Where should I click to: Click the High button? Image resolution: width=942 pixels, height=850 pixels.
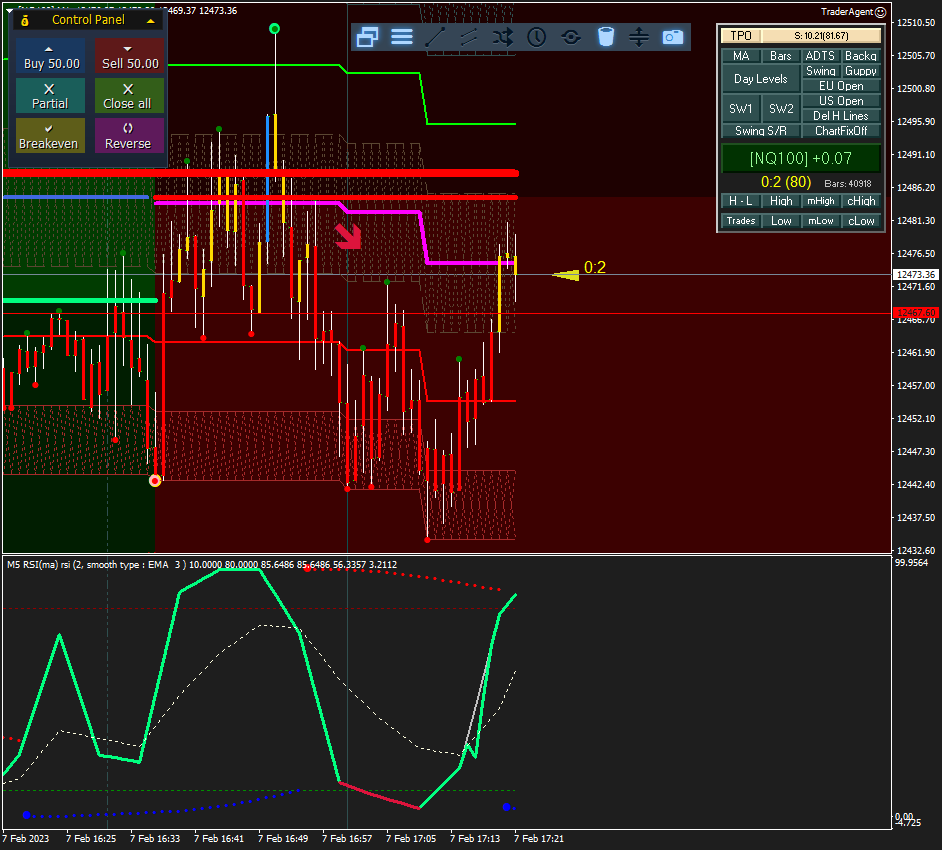point(781,201)
